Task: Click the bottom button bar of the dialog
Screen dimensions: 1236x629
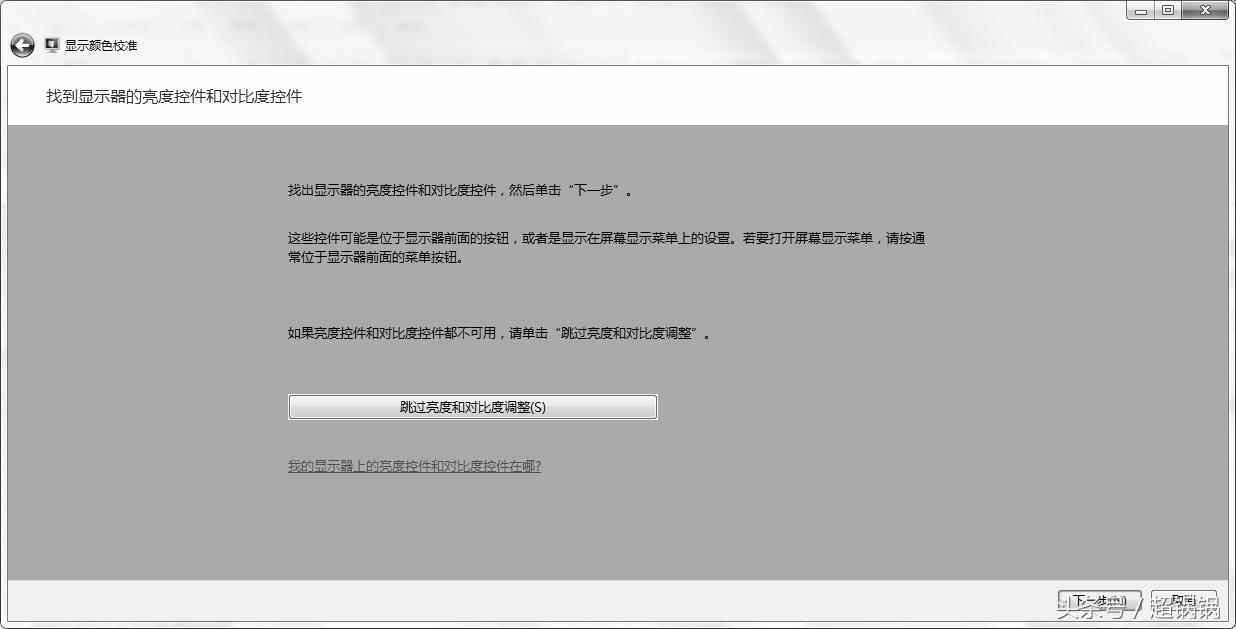Action: coord(500,598)
